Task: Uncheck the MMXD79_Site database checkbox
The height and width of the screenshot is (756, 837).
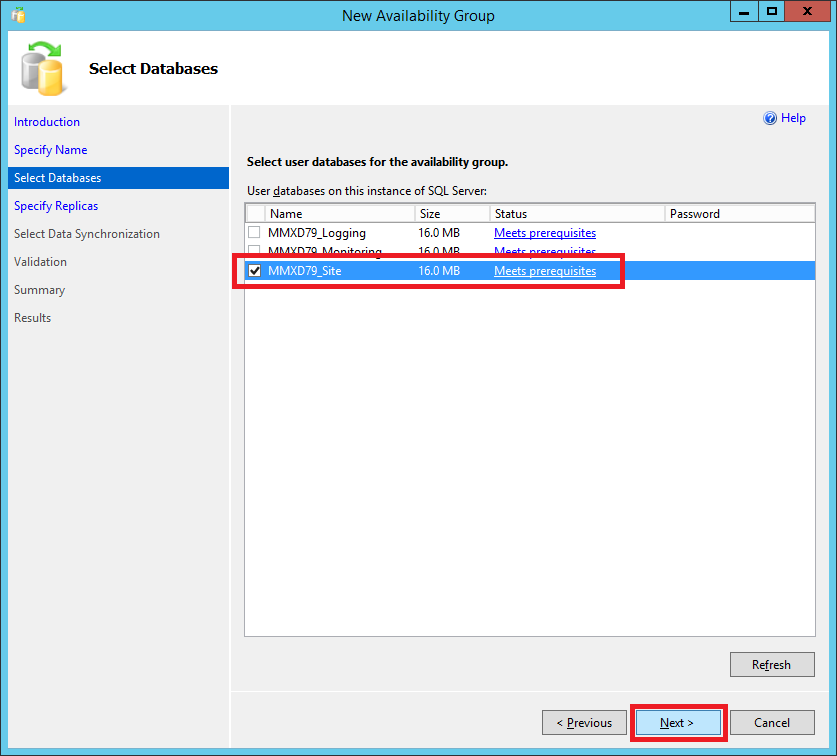Action: [254, 271]
